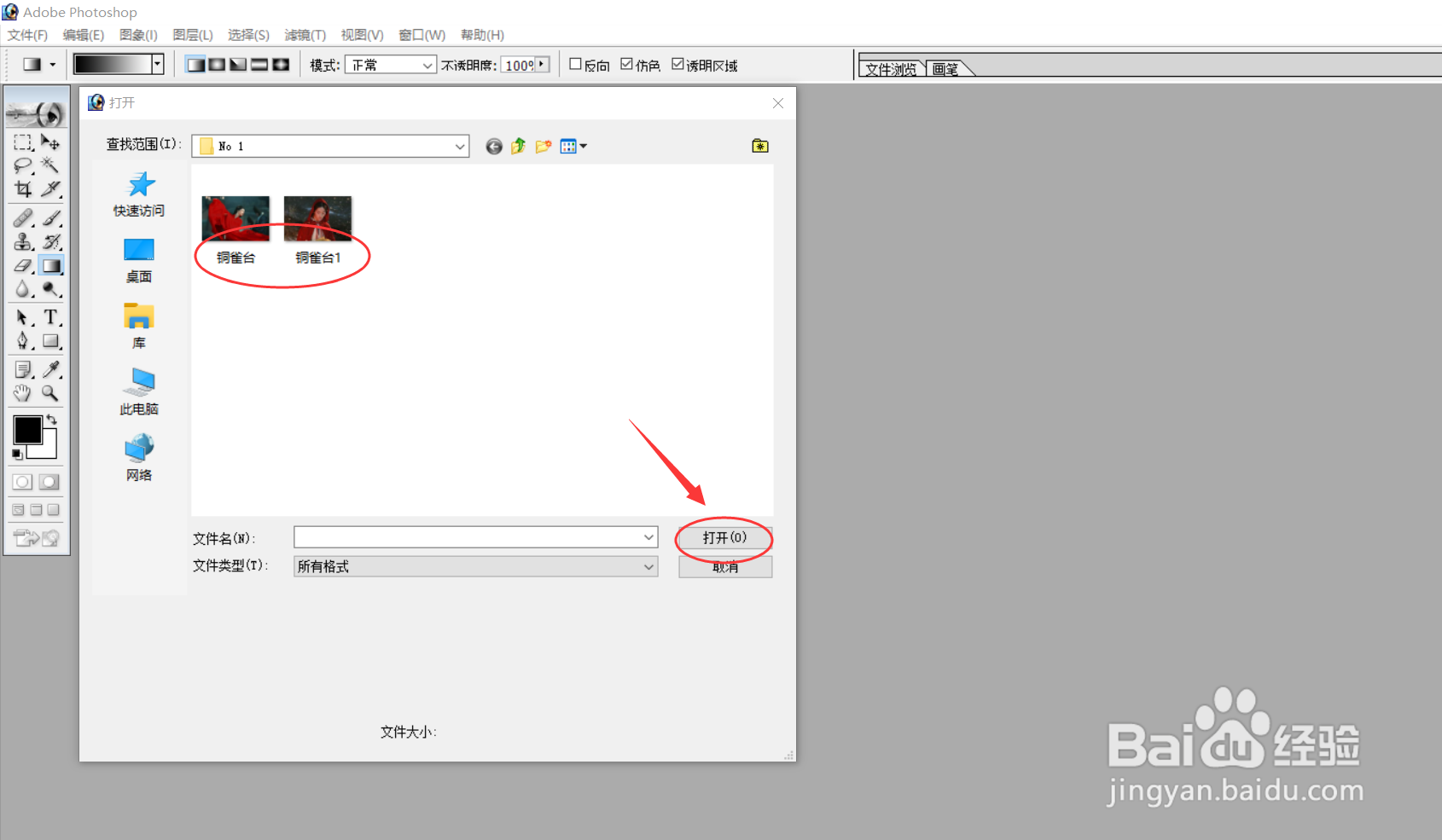1442x840 pixels.
Task: Select the Move tool
Action: click(50, 142)
